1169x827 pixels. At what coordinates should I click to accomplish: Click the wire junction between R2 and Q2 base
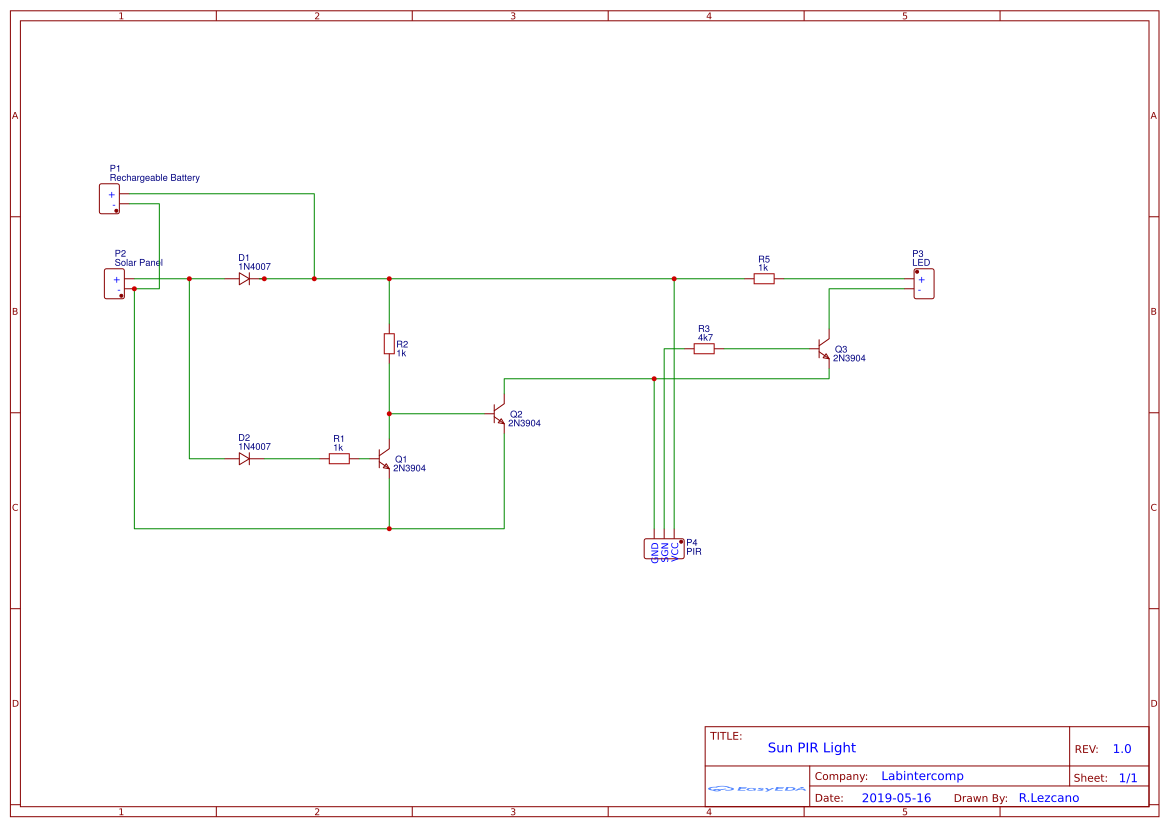(389, 413)
